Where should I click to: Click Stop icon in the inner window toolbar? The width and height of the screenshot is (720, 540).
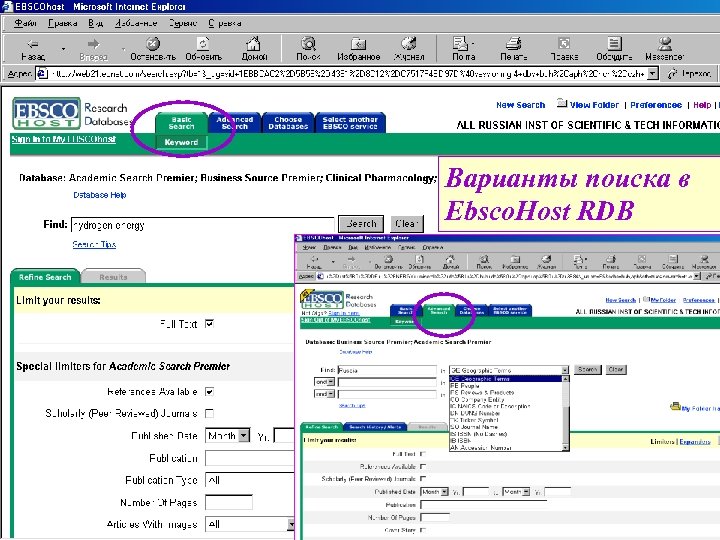pyautogui.click(x=388, y=260)
